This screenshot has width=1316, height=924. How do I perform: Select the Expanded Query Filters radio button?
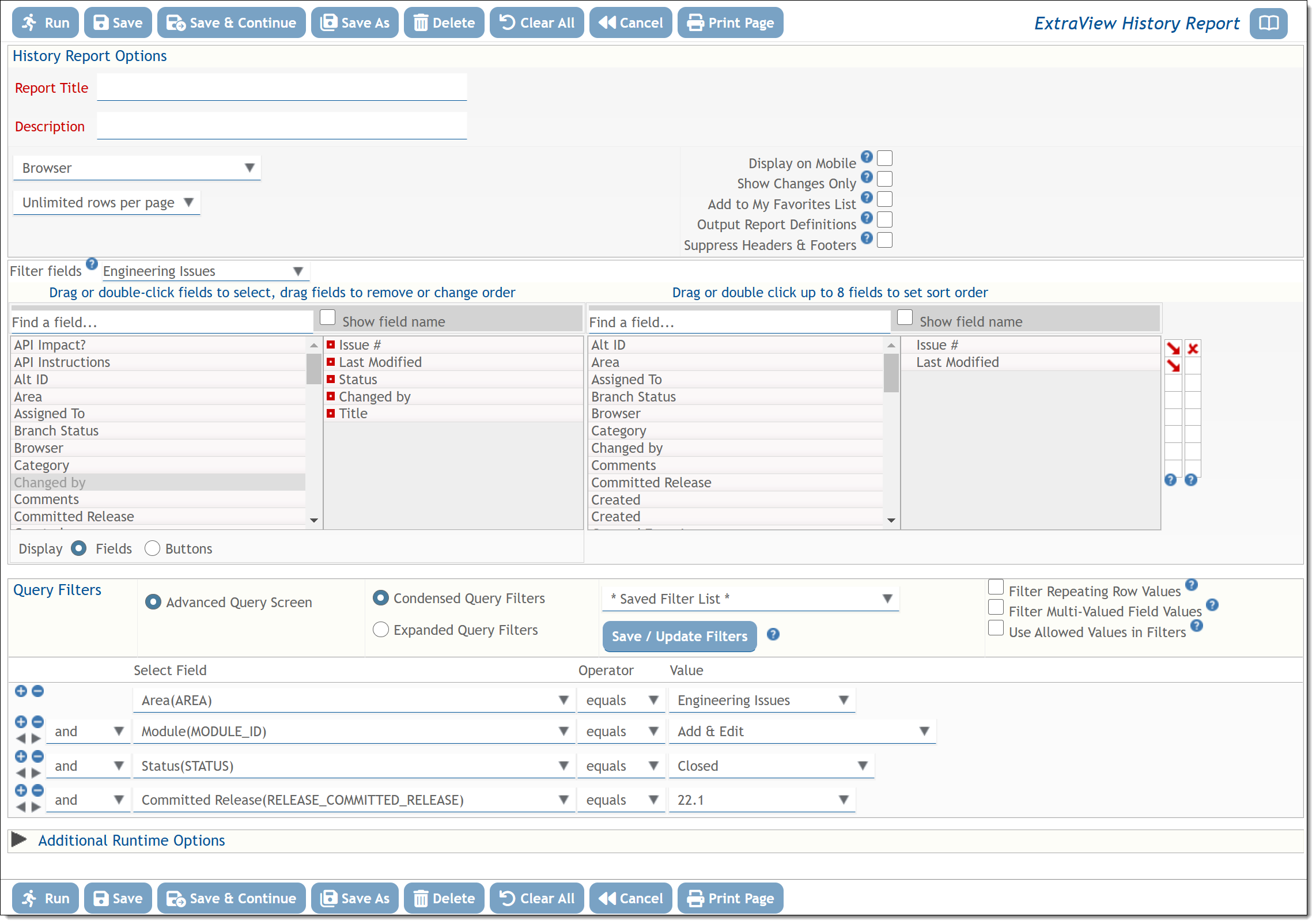[380, 630]
